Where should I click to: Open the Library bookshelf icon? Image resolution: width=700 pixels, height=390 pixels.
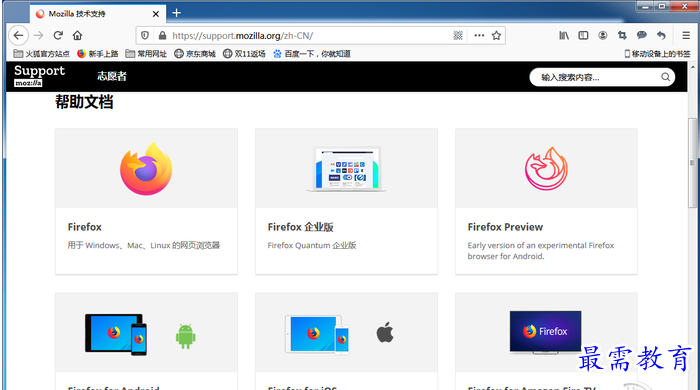click(x=564, y=35)
